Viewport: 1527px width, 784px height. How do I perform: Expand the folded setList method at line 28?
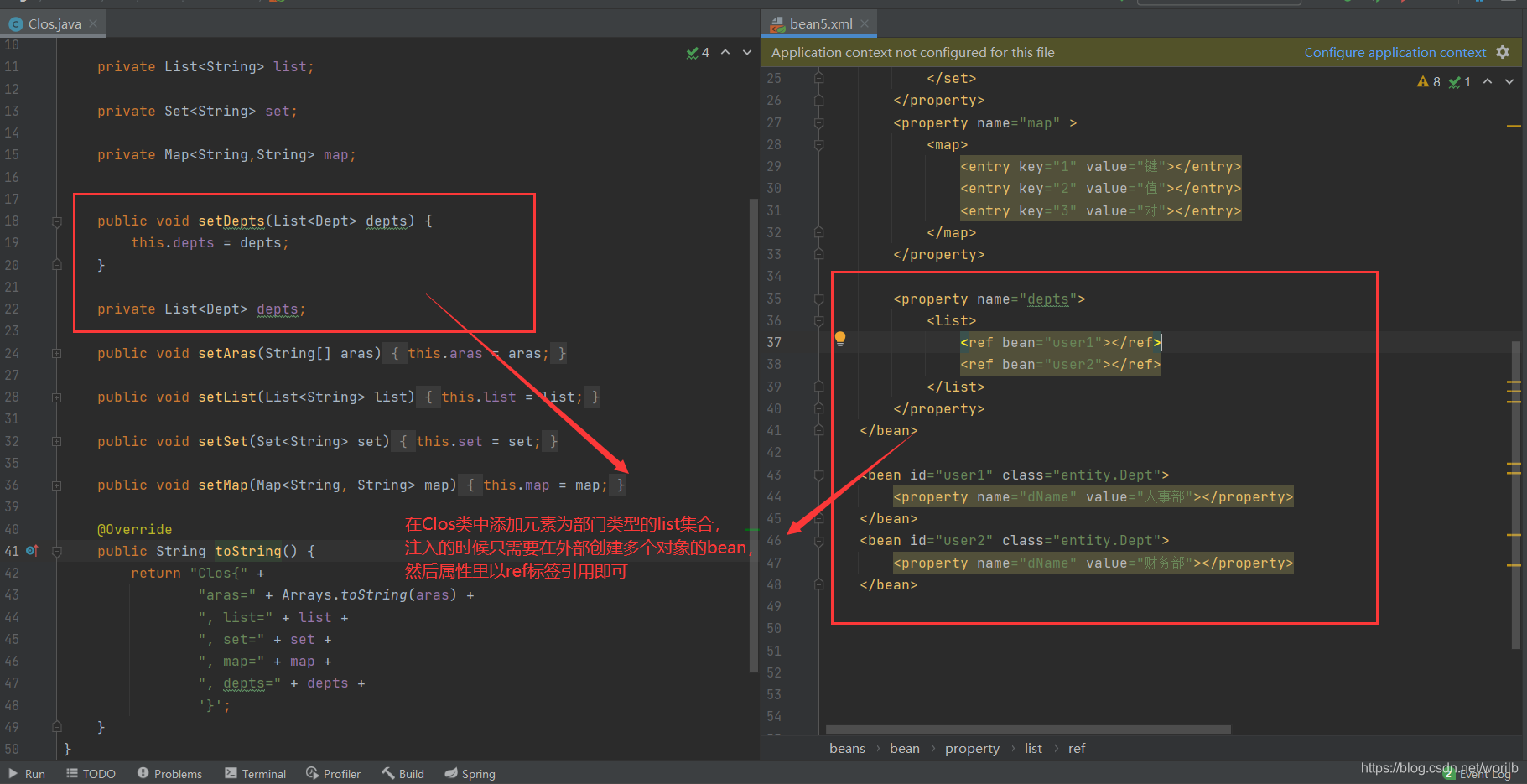click(x=56, y=397)
